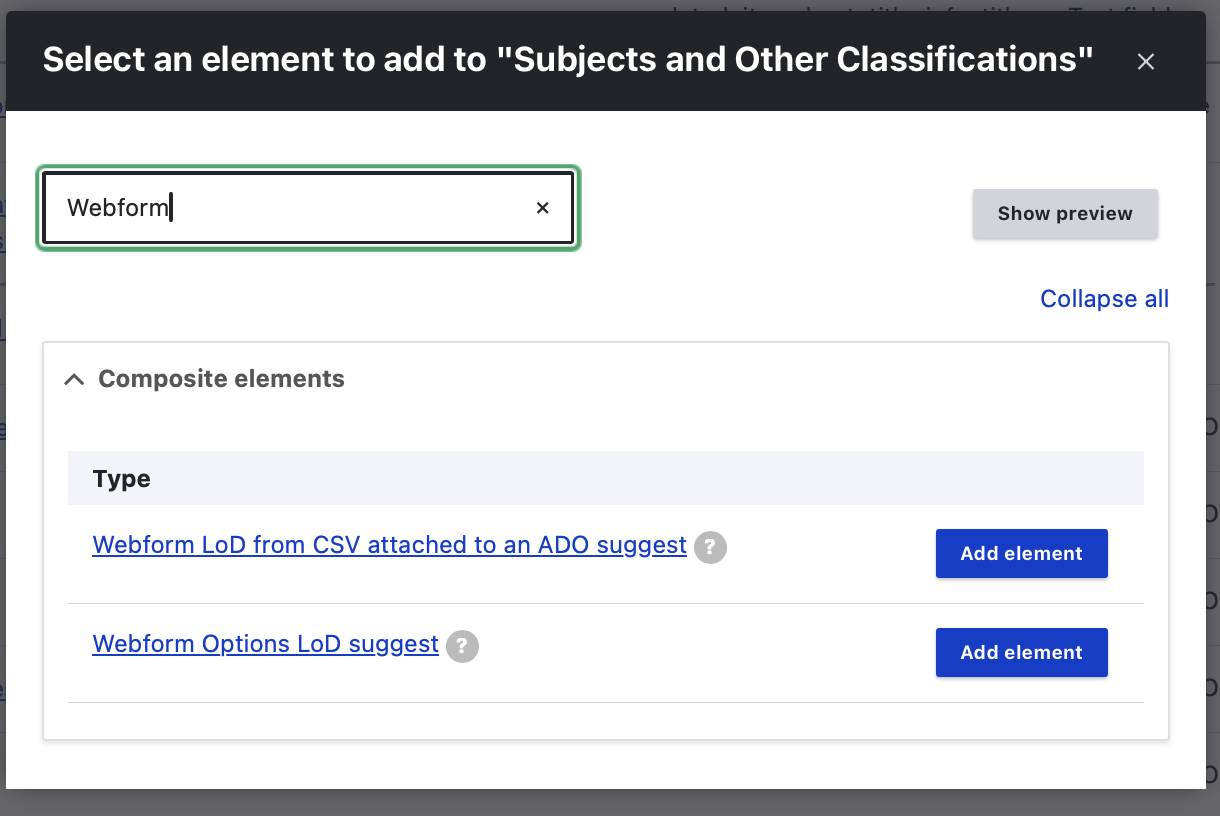Open help for Webform Options LoD suggest
Image resolution: width=1220 pixels, height=816 pixels.
coord(462,647)
